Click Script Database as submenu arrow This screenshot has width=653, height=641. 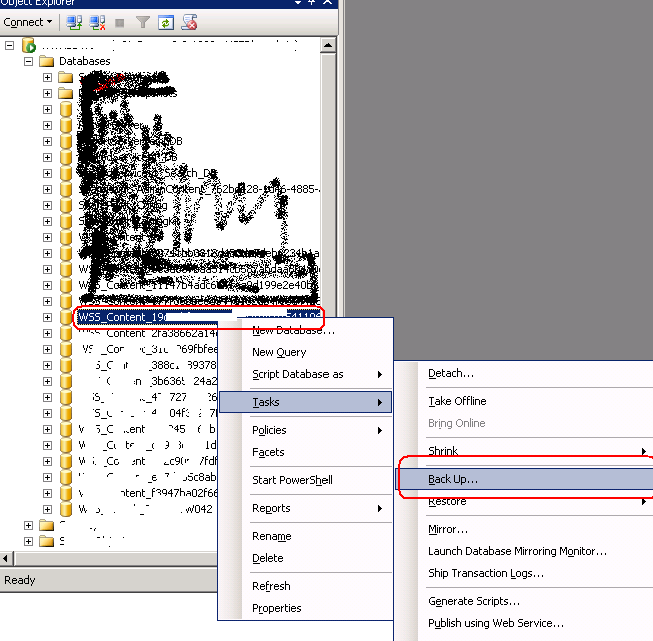[x=380, y=374]
